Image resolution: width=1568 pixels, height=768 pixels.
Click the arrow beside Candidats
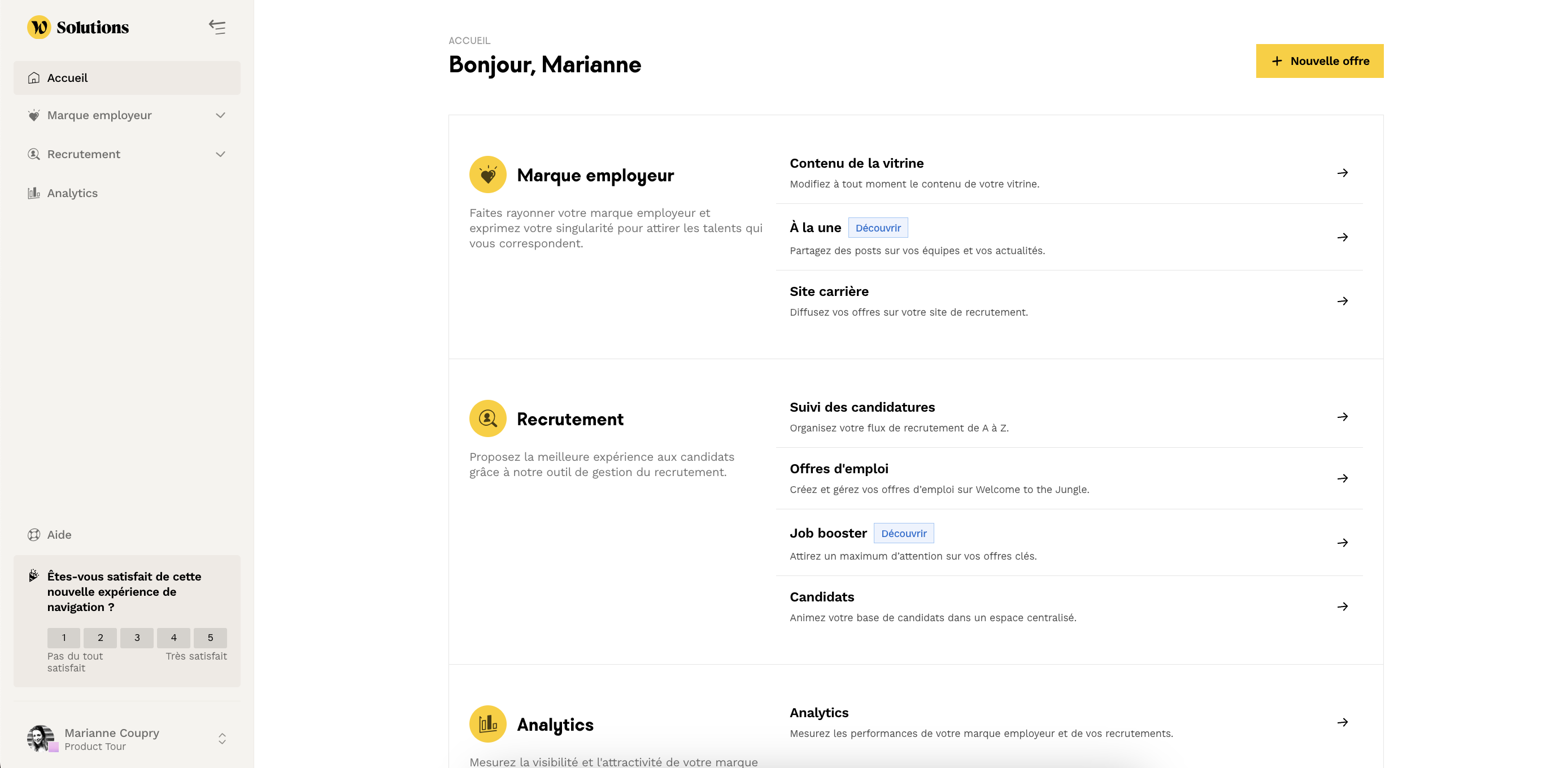coord(1342,606)
